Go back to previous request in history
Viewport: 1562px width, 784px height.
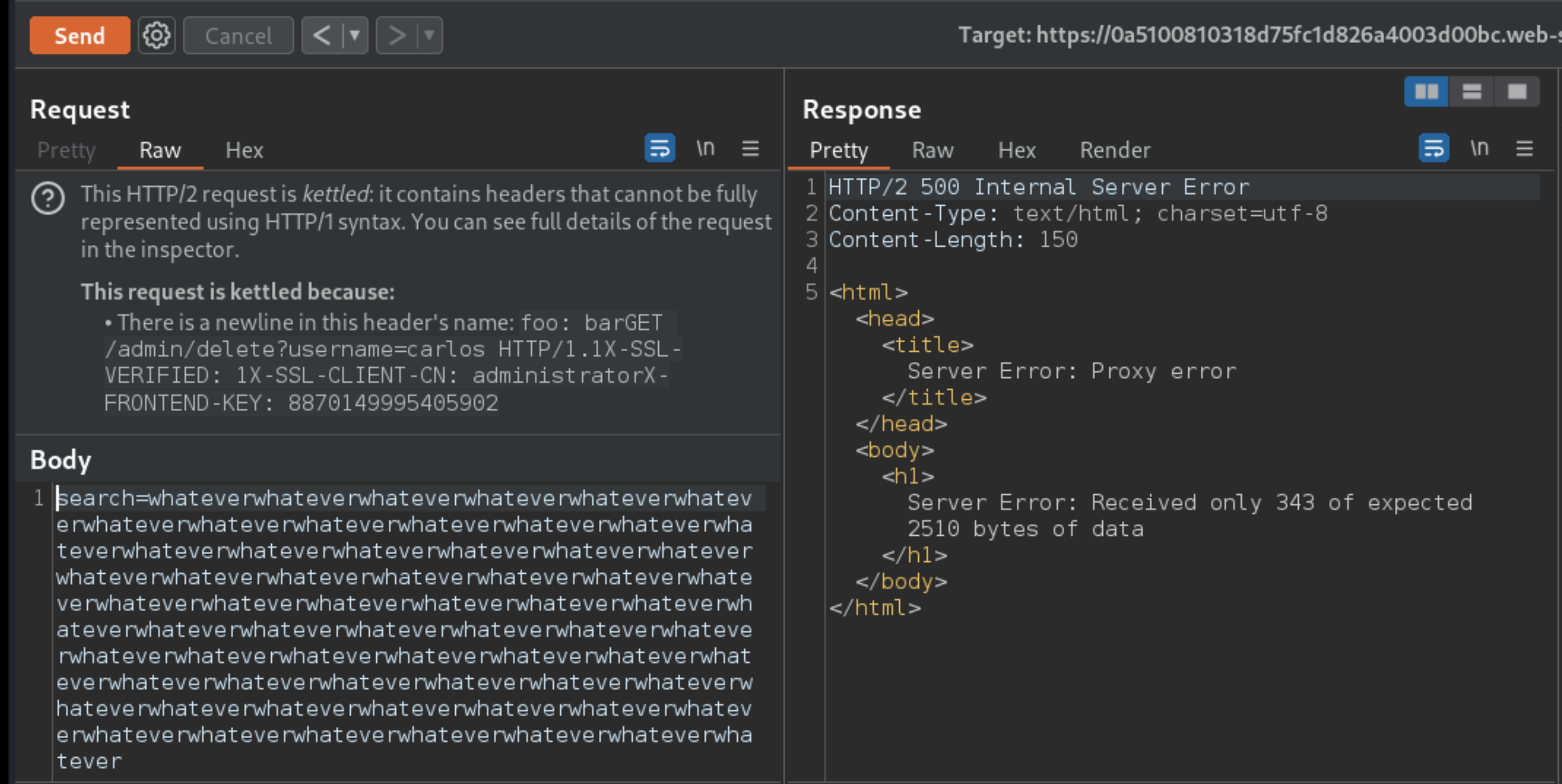click(322, 36)
